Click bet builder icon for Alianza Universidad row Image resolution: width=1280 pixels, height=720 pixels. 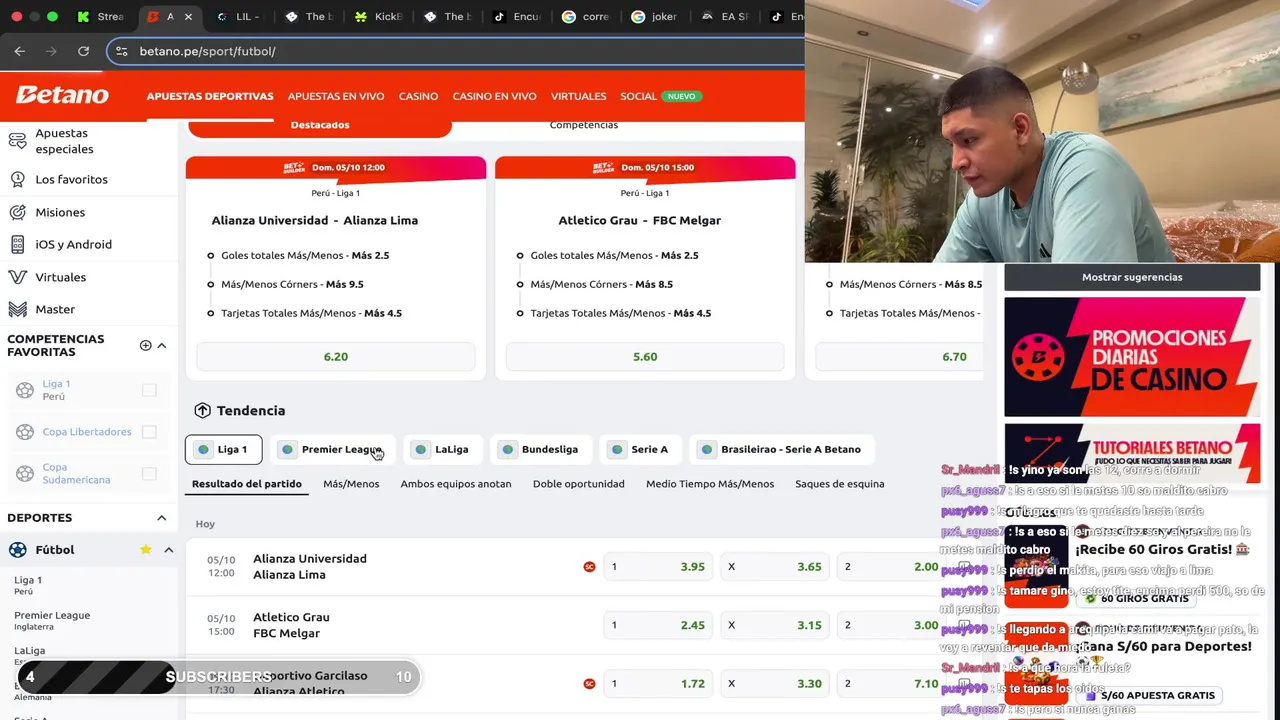pos(589,567)
